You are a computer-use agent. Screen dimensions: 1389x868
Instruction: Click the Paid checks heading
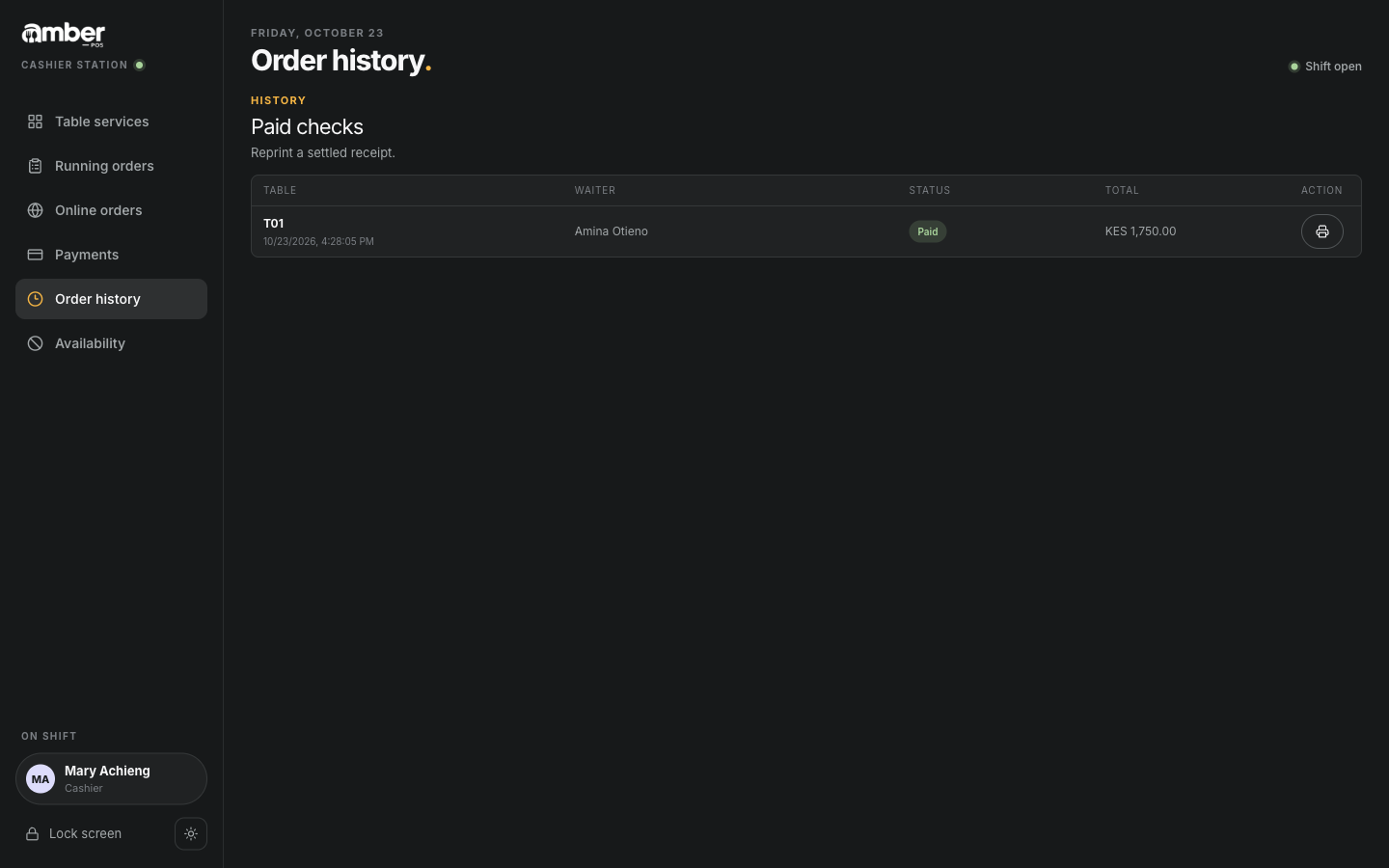pyautogui.click(x=307, y=127)
